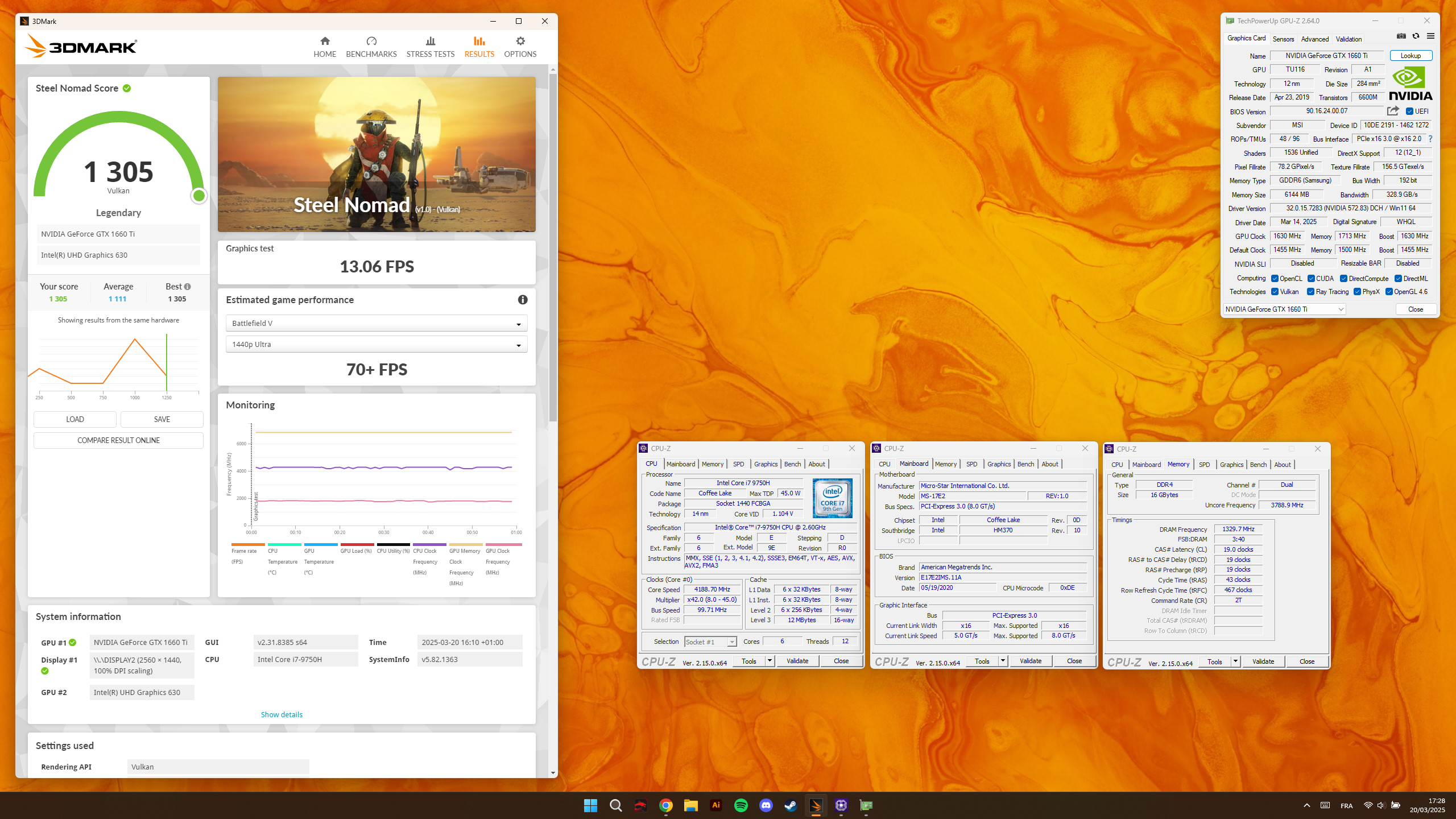Open the GPU-Z hamburger menu

[1430, 36]
